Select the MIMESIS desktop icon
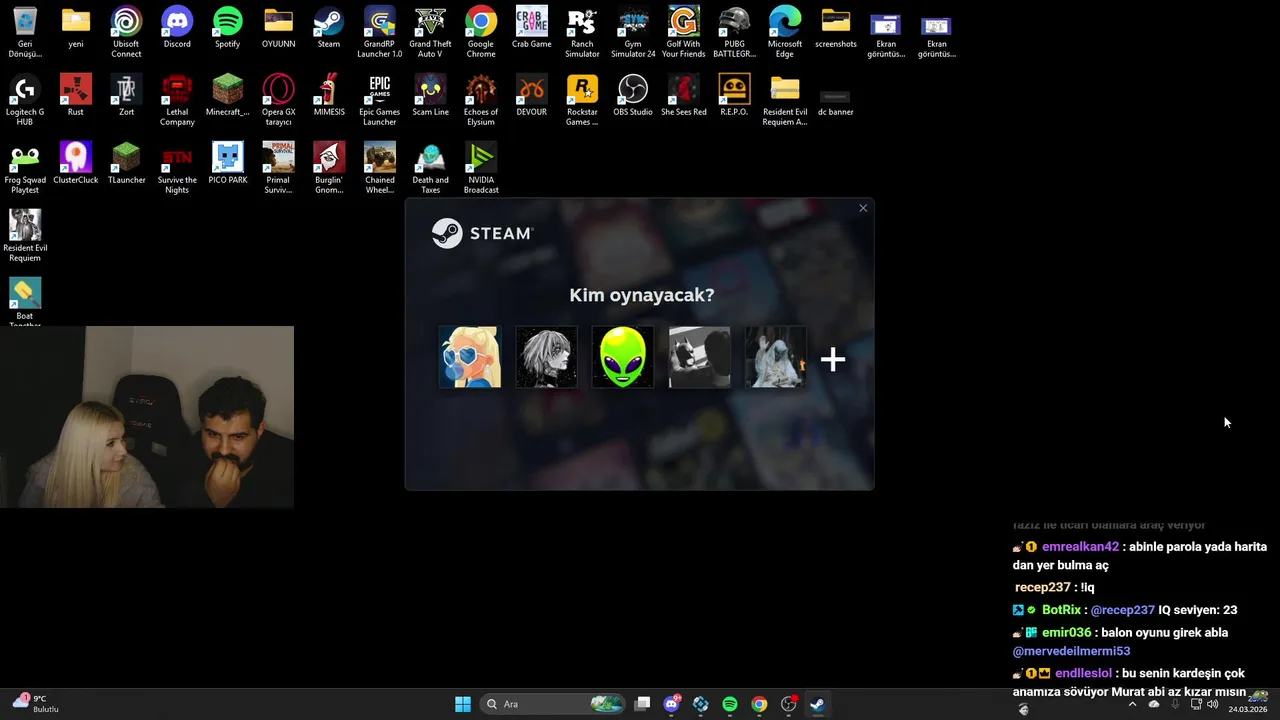1280x720 pixels. [329, 95]
